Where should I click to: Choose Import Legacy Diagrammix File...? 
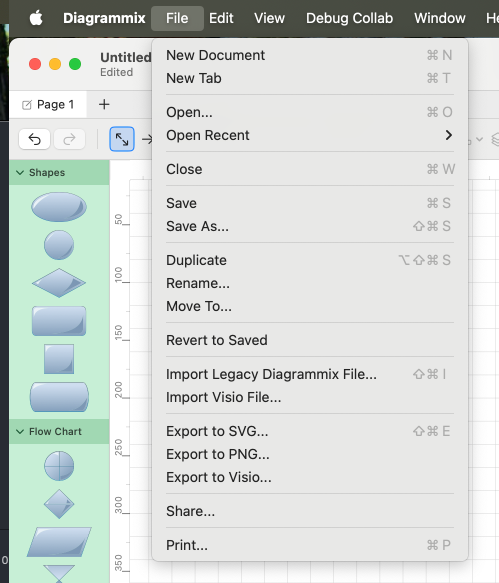tap(310, 374)
